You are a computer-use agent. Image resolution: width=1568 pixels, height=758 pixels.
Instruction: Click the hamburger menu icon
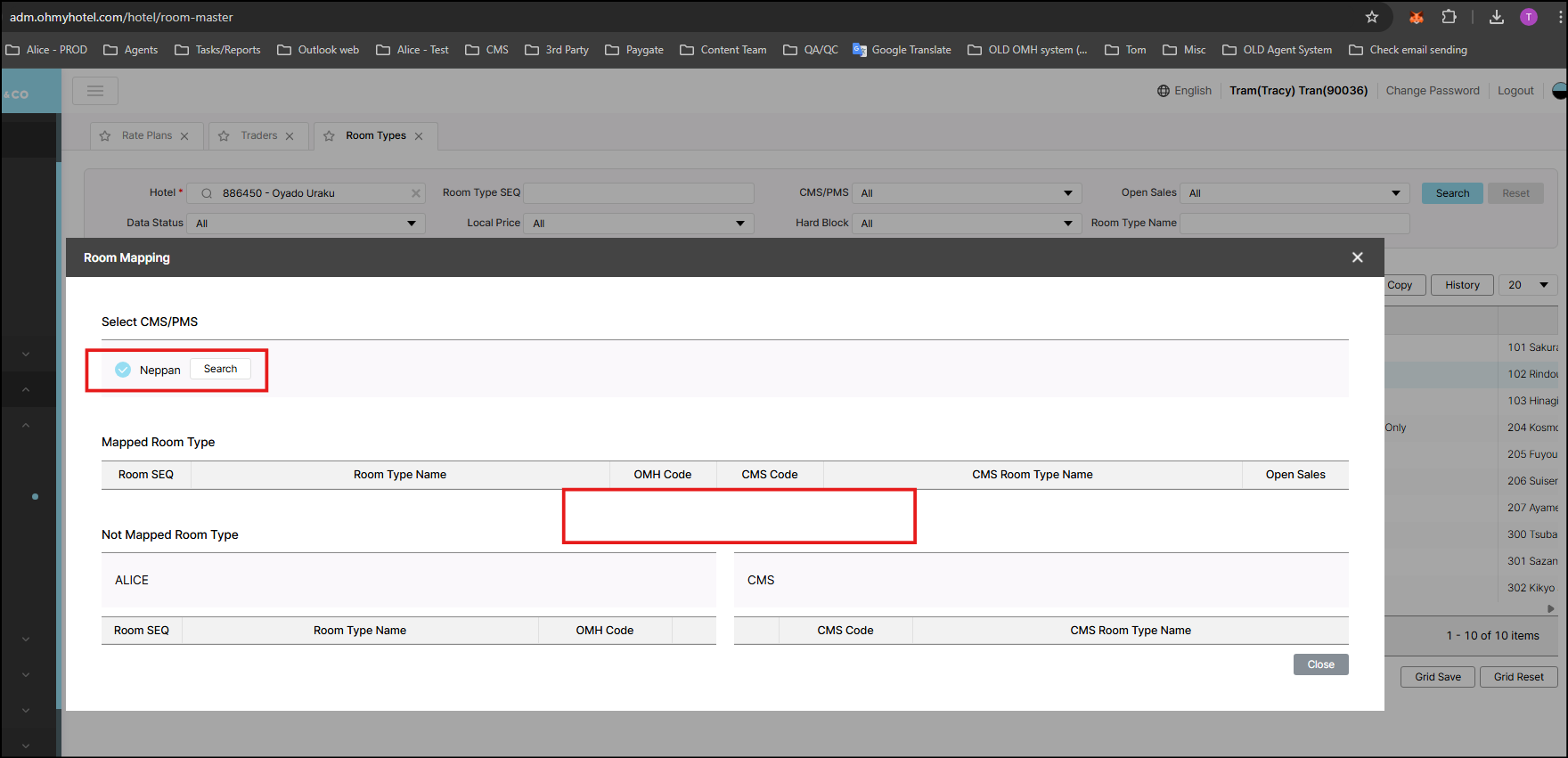pos(95,91)
